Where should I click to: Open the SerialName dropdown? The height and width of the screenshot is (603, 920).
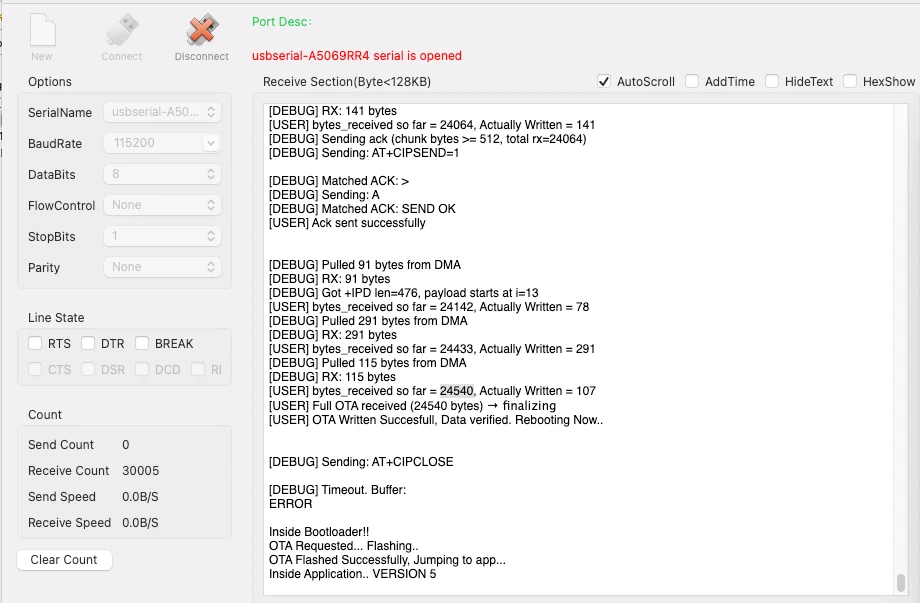161,113
